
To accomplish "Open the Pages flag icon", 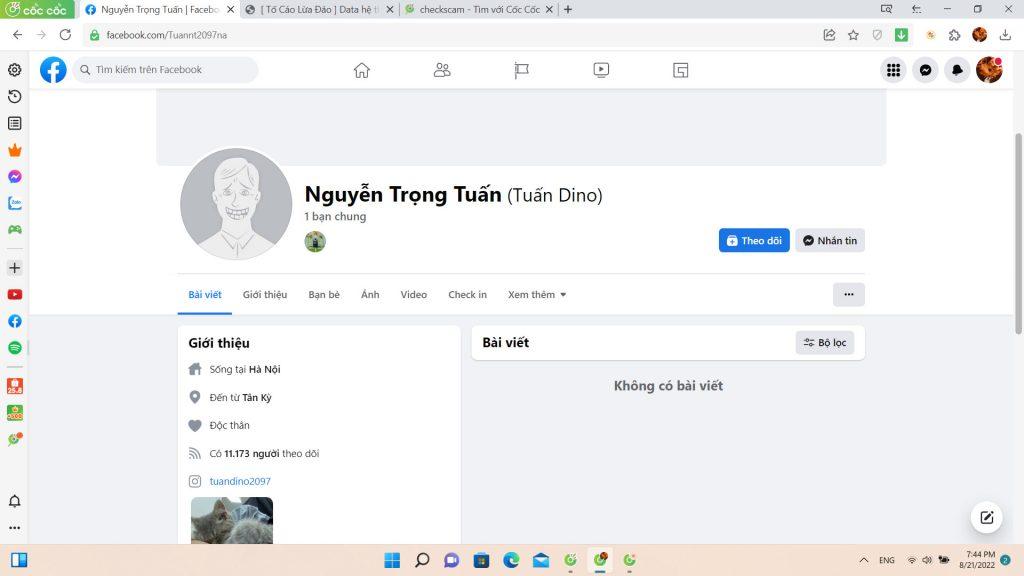I will tap(521, 70).
